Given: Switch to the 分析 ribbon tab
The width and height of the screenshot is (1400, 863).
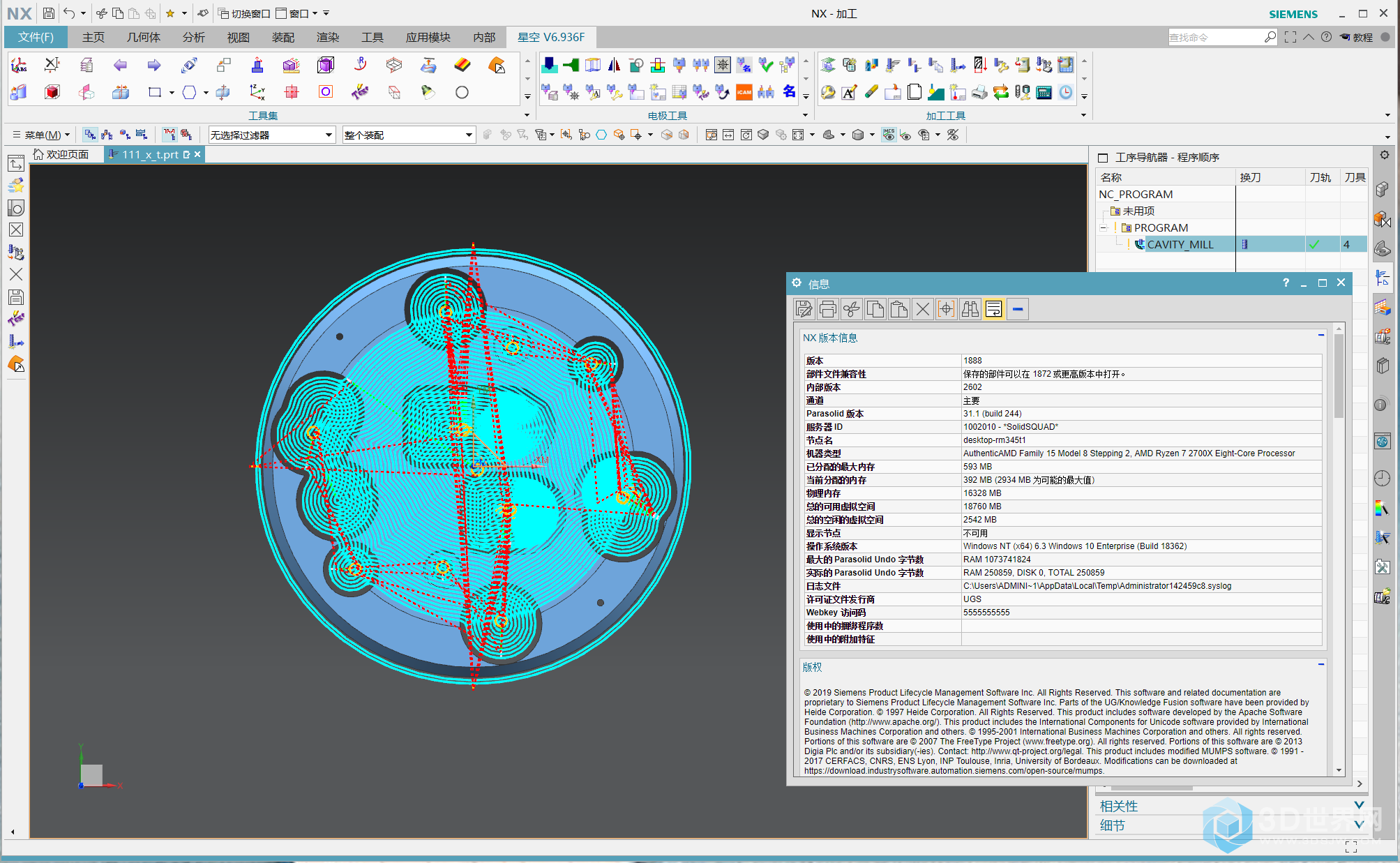Looking at the screenshot, I should pyautogui.click(x=194, y=37).
